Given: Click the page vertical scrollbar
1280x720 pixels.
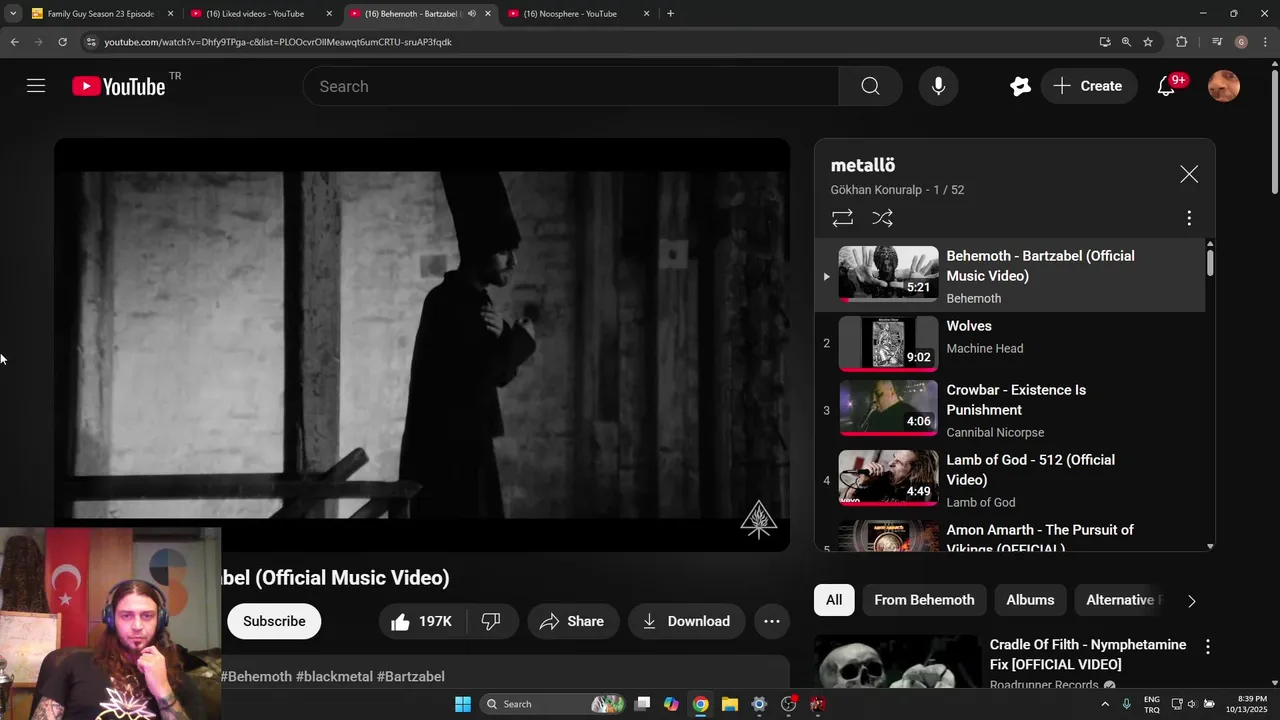Looking at the screenshot, I should [x=1274, y=130].
